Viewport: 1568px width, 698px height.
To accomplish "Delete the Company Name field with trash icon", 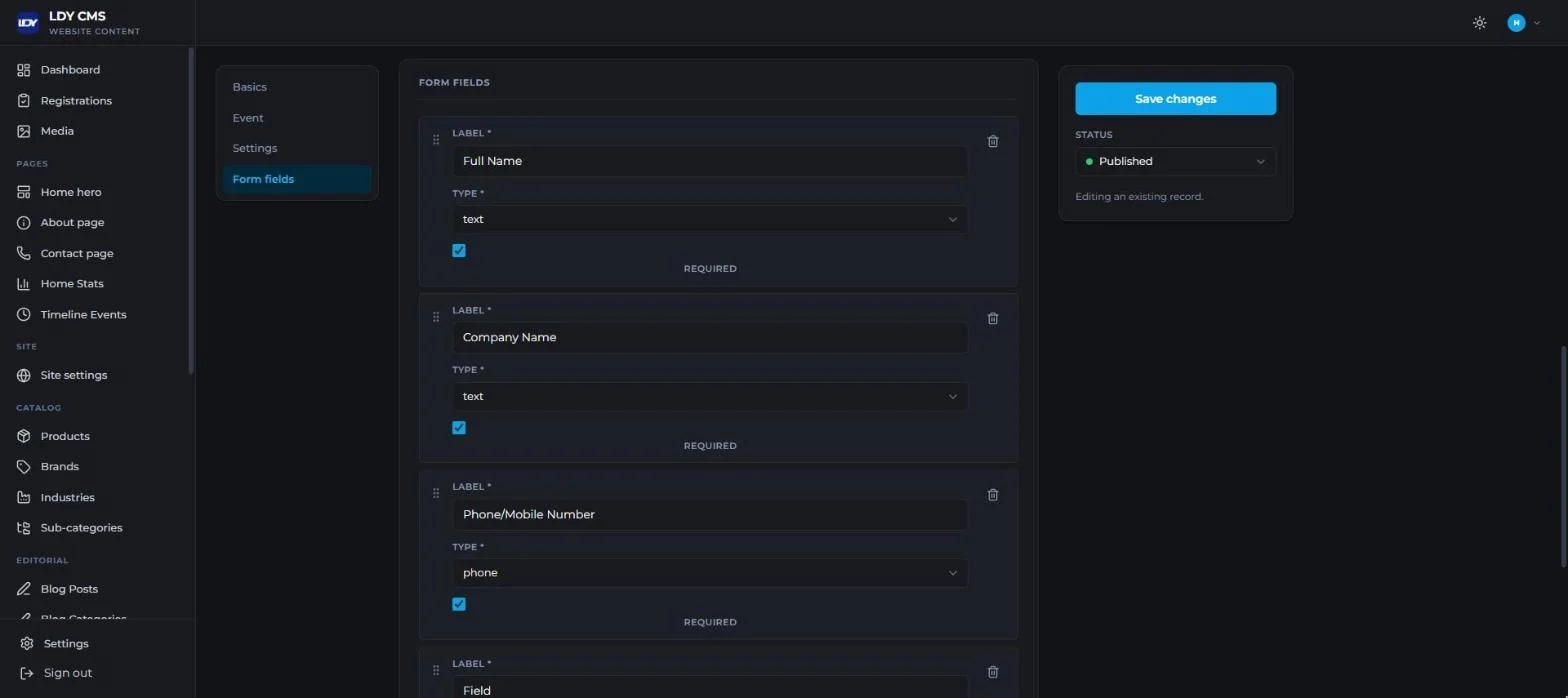I will (993, 318).
